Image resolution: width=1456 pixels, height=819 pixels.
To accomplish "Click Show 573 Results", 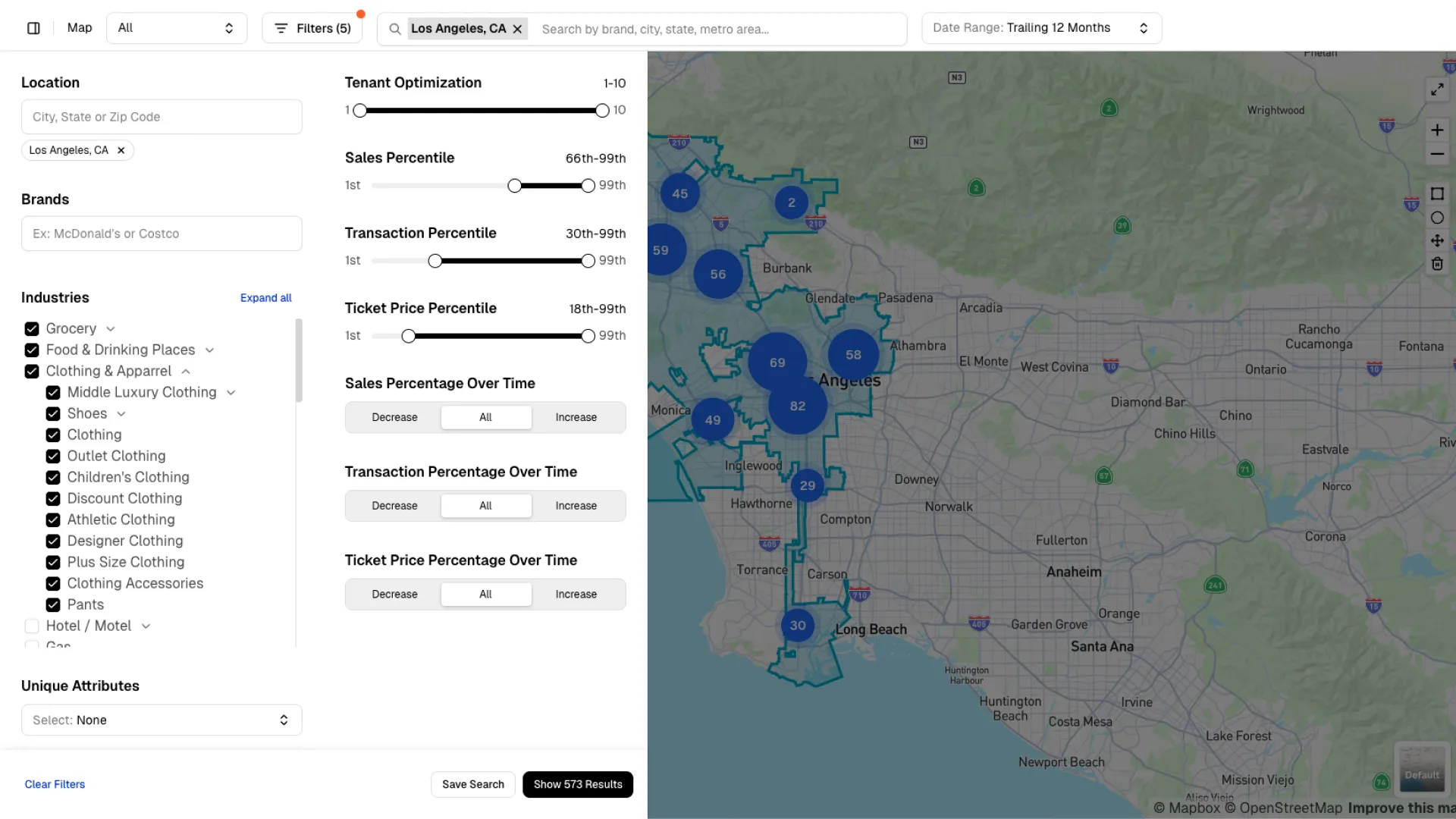I will (577, 784).
